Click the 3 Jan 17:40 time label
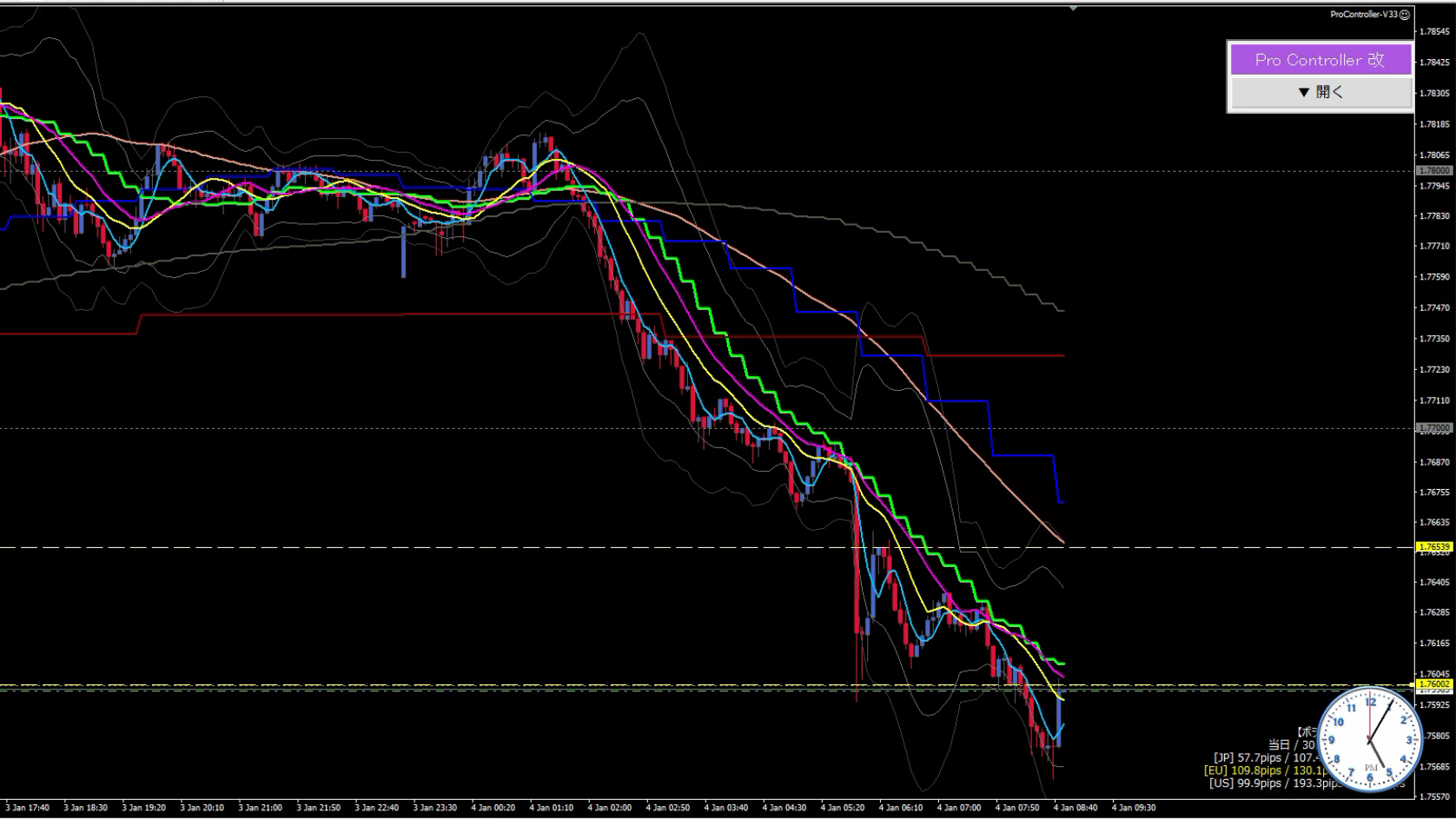The height and width of the screenshot is (819, 1456). 27,808
